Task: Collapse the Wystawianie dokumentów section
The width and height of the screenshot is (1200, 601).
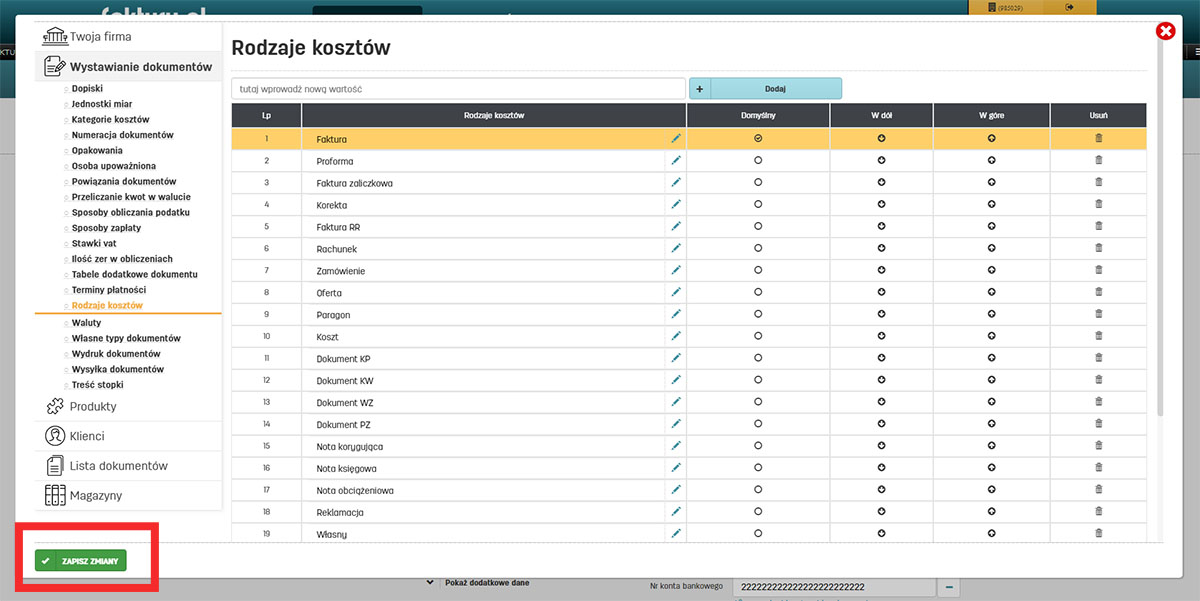Action: tap(140, 67)
